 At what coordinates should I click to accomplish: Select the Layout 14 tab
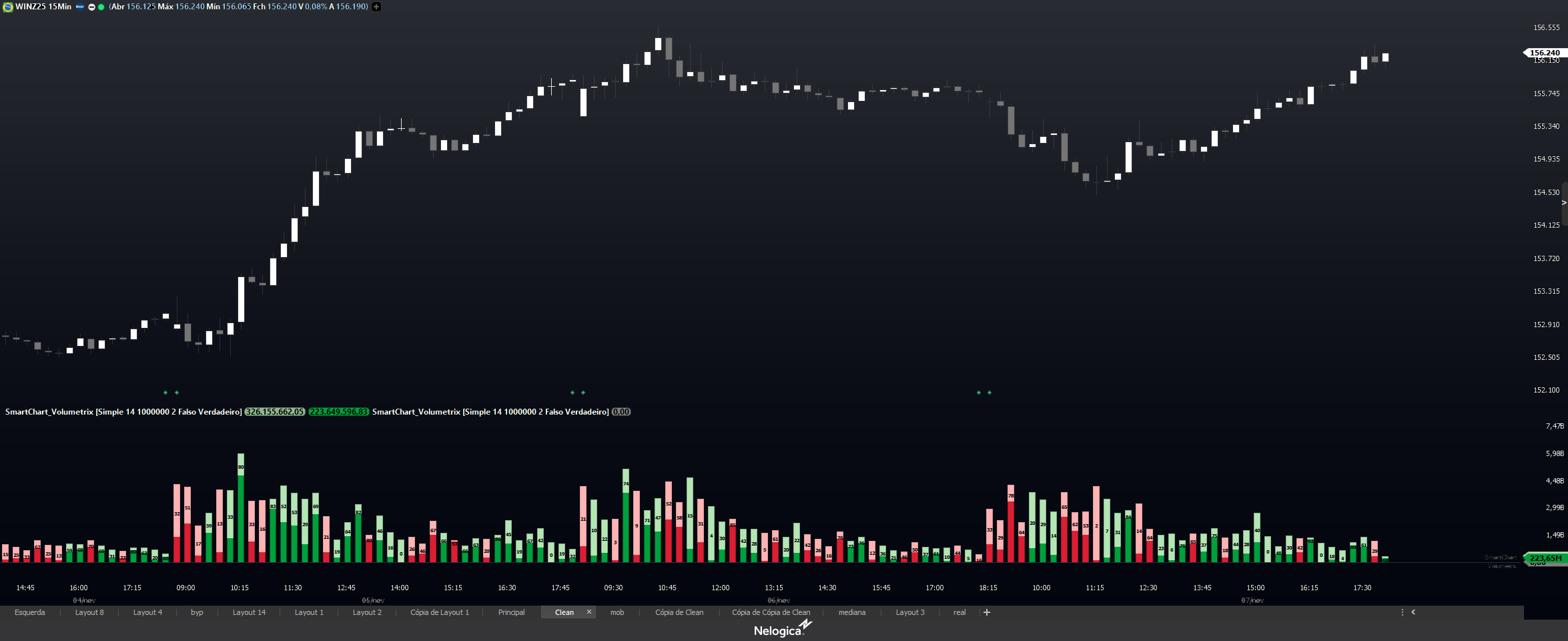(x=249, y=612)
